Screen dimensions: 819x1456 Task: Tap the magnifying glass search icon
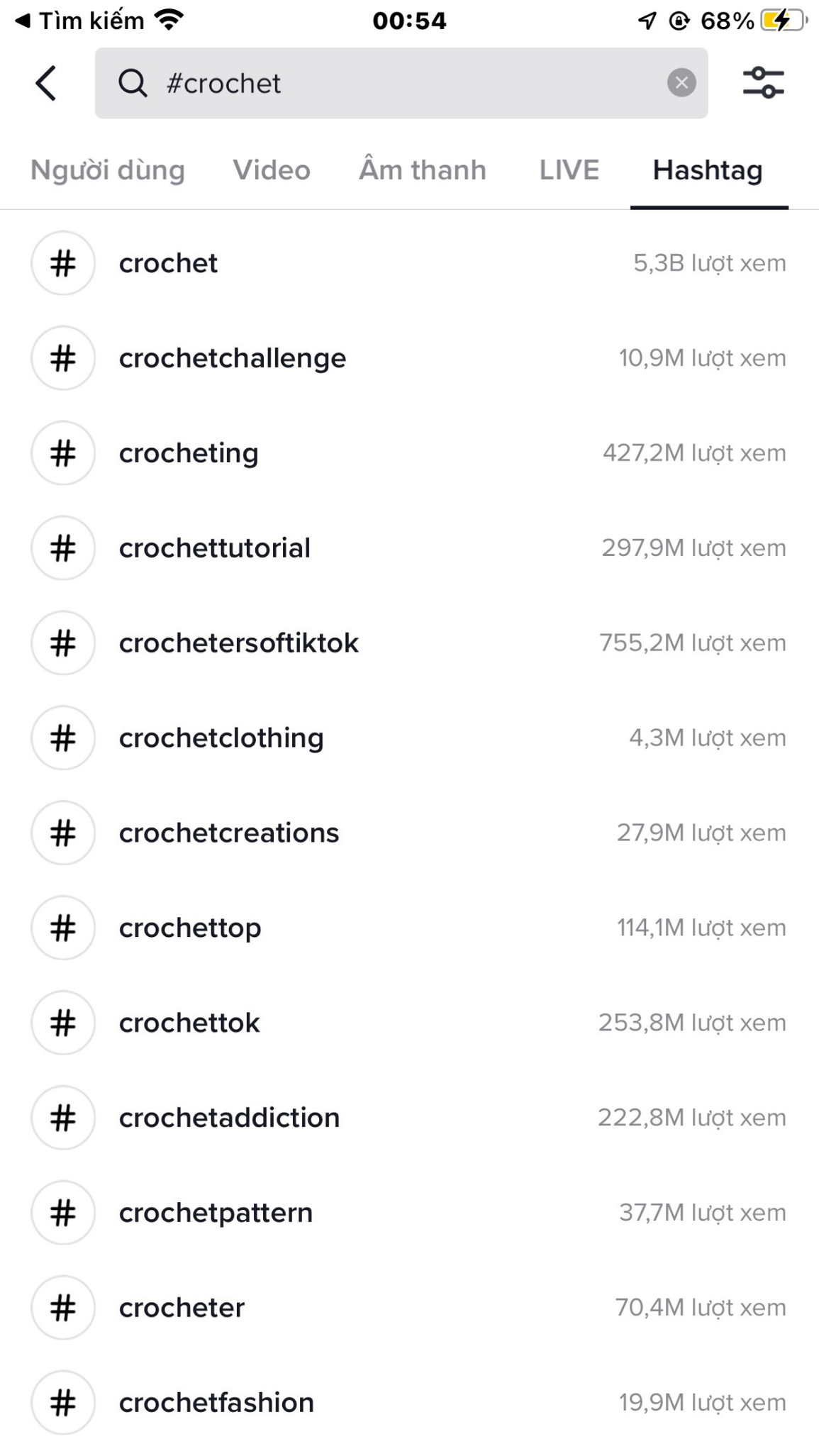click(x=133, y=83)
